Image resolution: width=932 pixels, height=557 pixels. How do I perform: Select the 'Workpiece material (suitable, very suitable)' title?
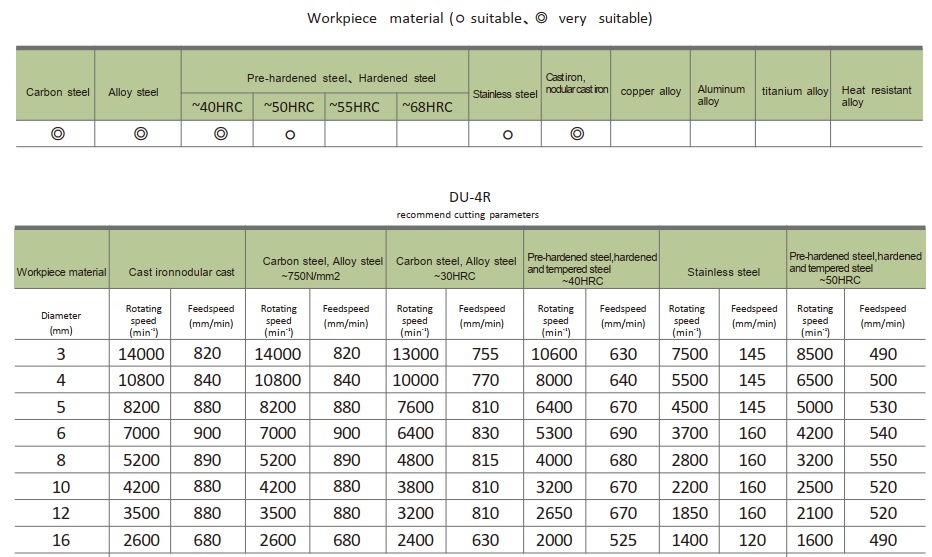coord(480,18)
